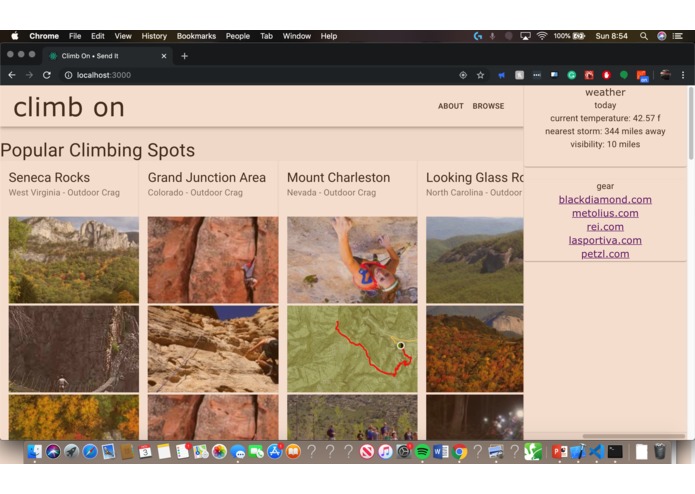The width and height of the screenshot is (695, 494).
Task: Open the Seneca Rocks mountain landscape photo
Action: pos(74,260)
